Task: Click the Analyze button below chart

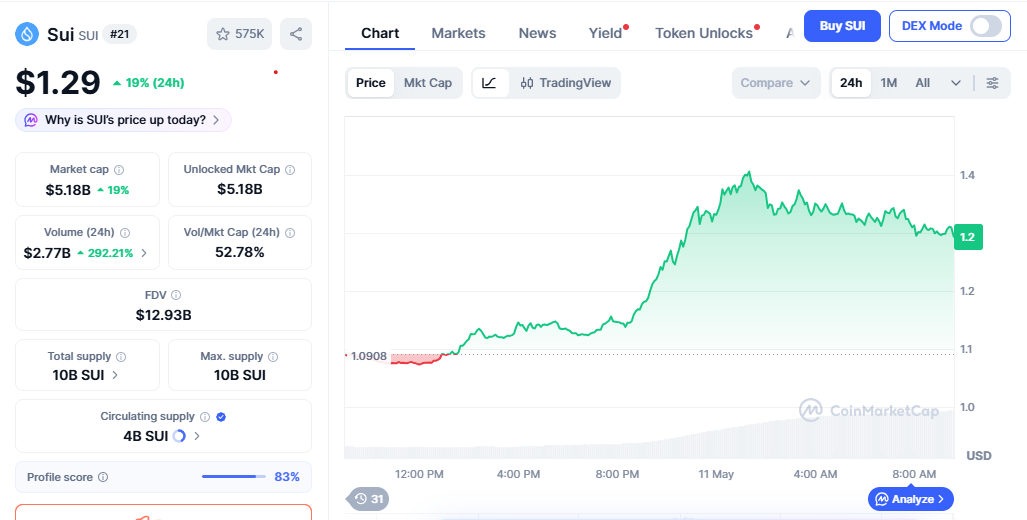Action: point(911,499)
